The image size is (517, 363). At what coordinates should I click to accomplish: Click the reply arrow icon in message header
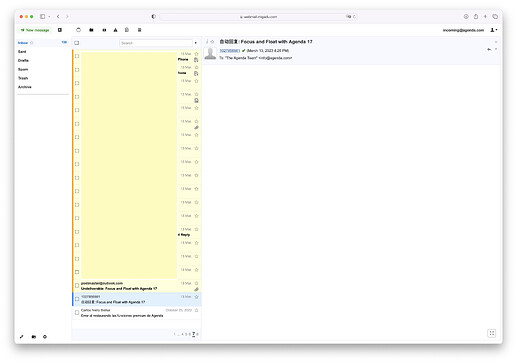pyautogui.click(x=489, y=49)
